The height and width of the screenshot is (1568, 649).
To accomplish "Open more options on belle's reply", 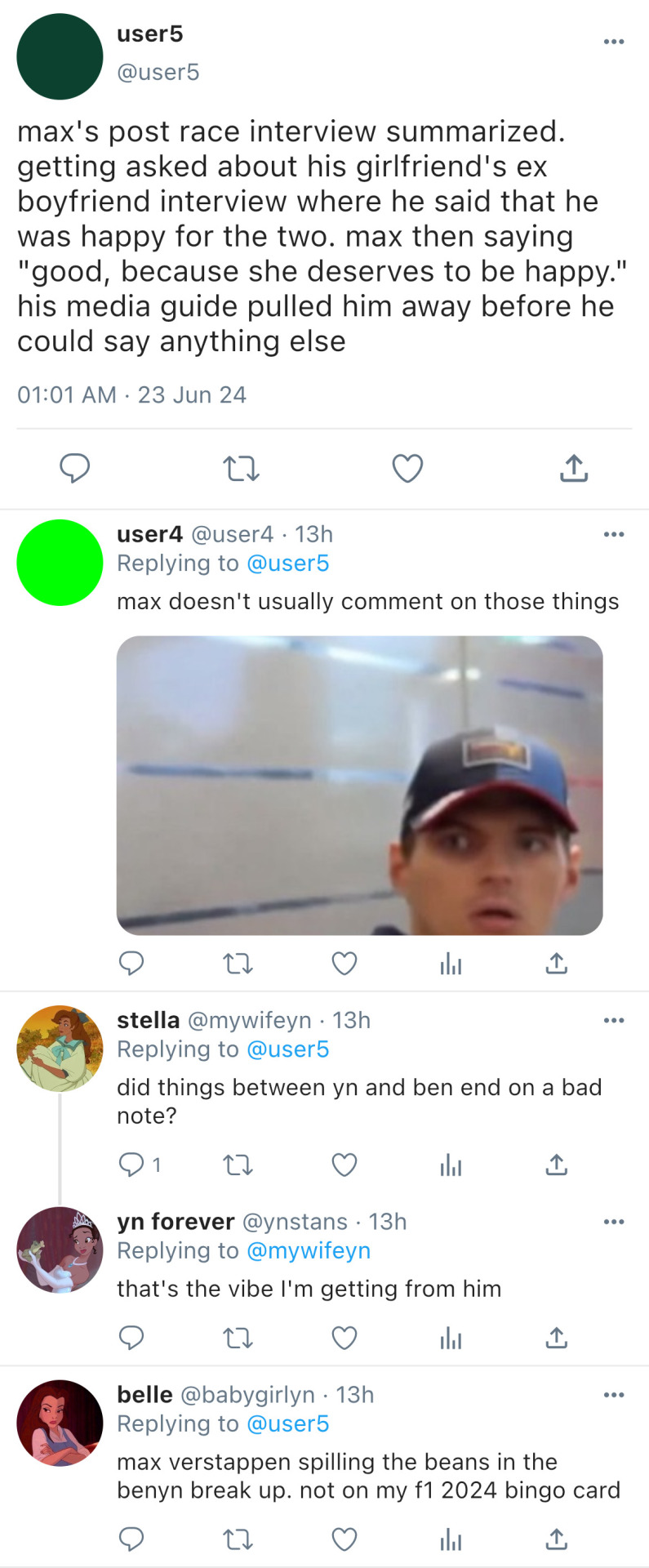I will pyautogui.click(x=614, y=1395).
